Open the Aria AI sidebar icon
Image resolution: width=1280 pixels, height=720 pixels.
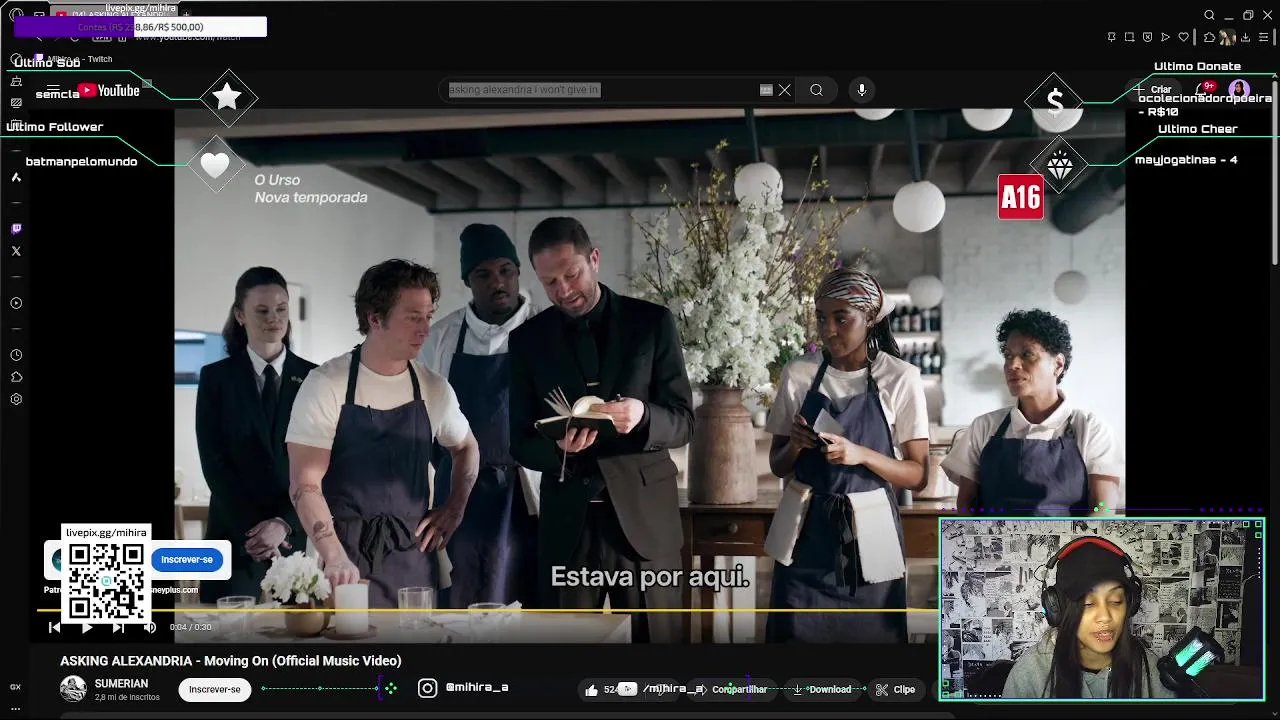click(x=16, y=177)
